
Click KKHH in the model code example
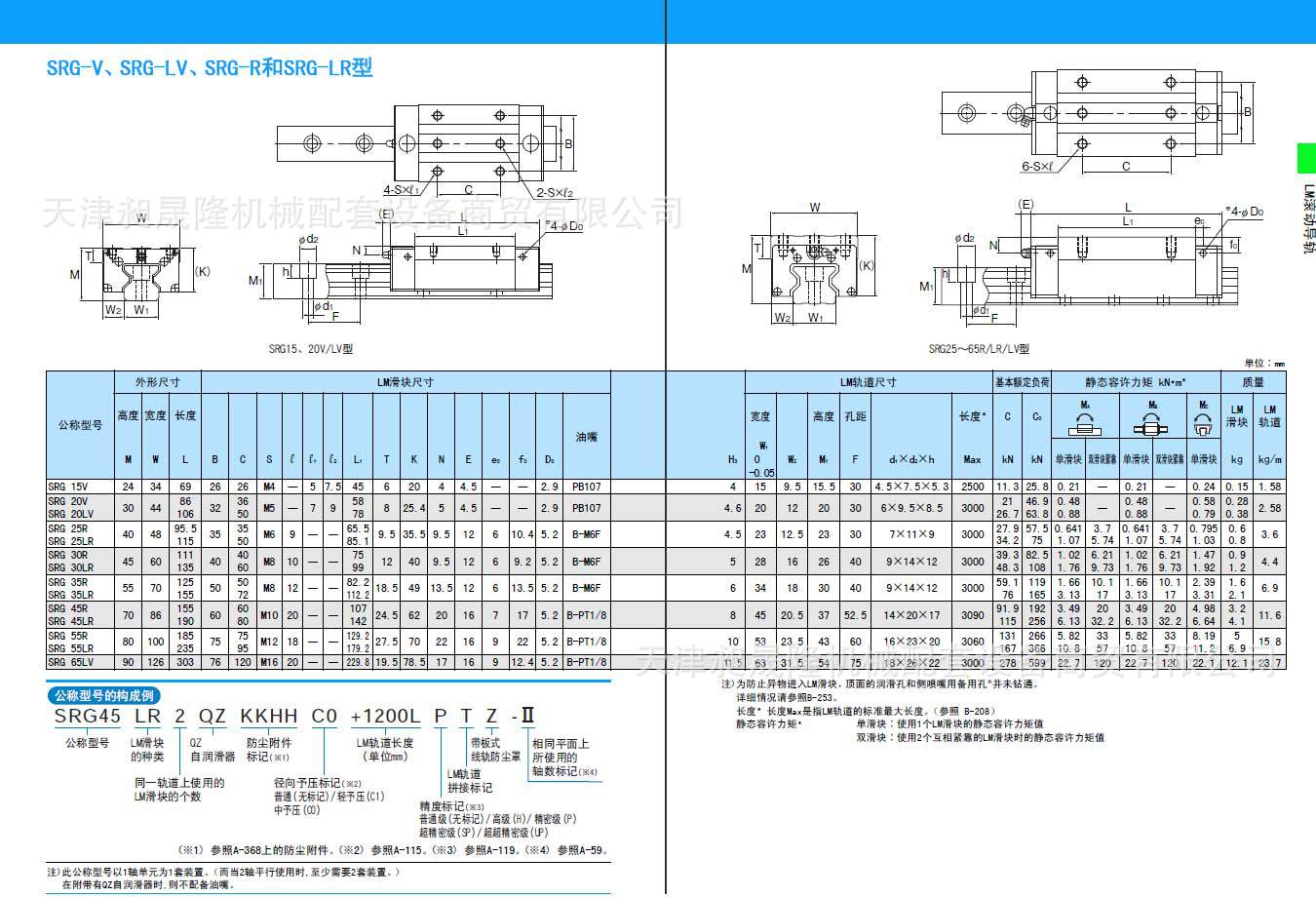click(267, 717)
